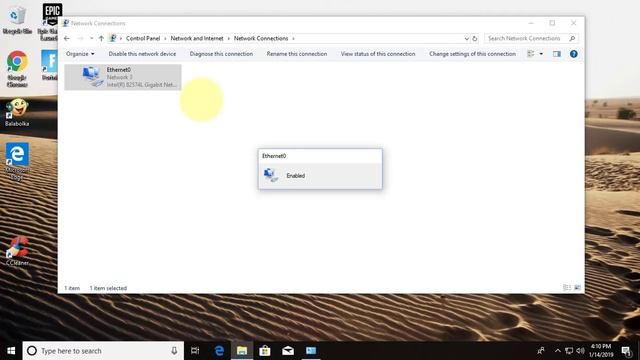Refresh the Network Connections view
The height and width of the screenshot is (360, 640).
point(475,38)
